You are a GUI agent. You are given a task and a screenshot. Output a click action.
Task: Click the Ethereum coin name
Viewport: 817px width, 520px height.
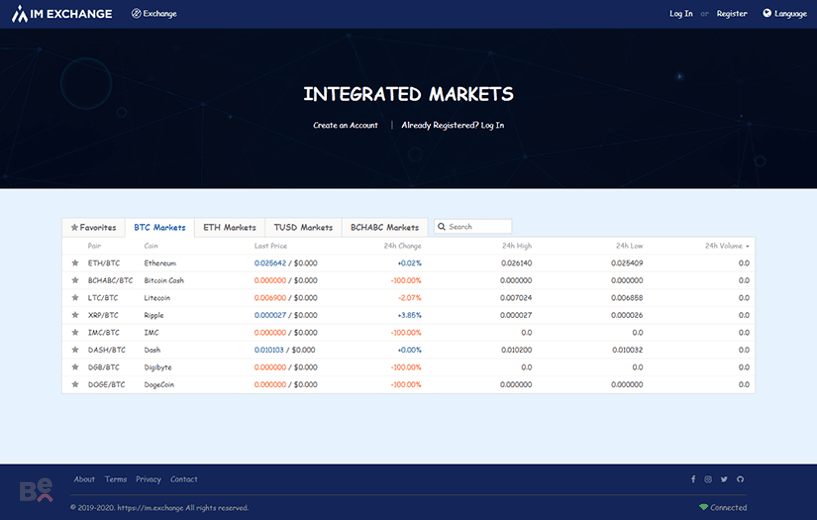pos(160,263)
